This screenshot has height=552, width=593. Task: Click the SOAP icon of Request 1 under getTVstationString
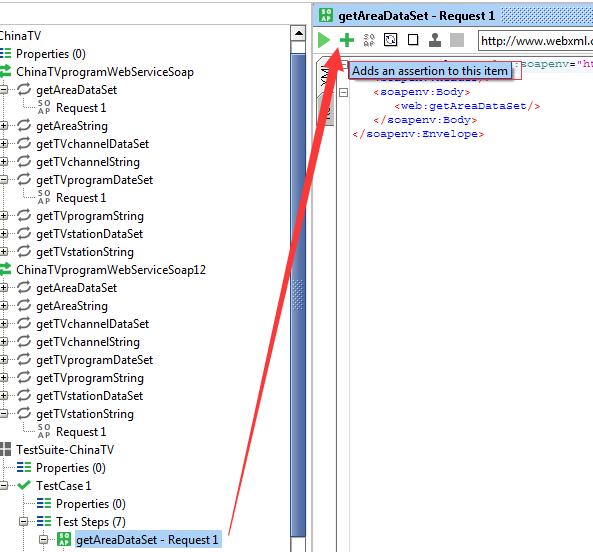44,431
